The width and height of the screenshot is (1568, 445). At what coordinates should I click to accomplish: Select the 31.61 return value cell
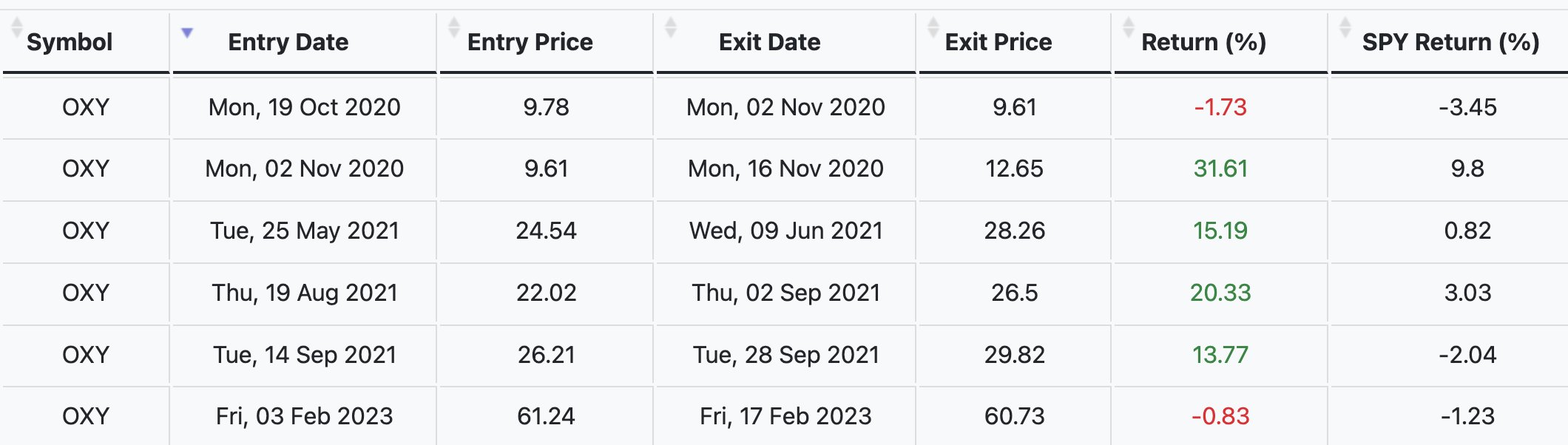[1220, 169]
